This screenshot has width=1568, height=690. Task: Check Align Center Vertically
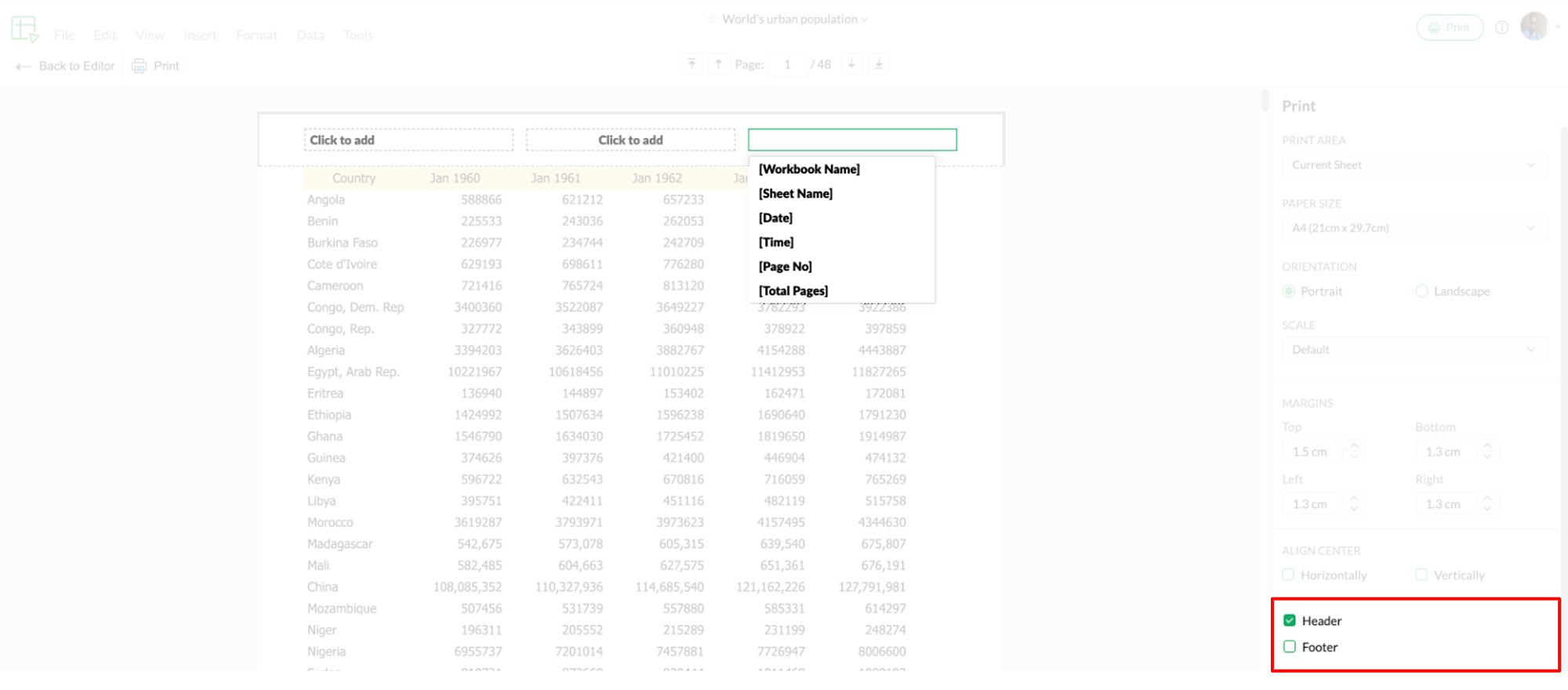(x=1421, y=575)
